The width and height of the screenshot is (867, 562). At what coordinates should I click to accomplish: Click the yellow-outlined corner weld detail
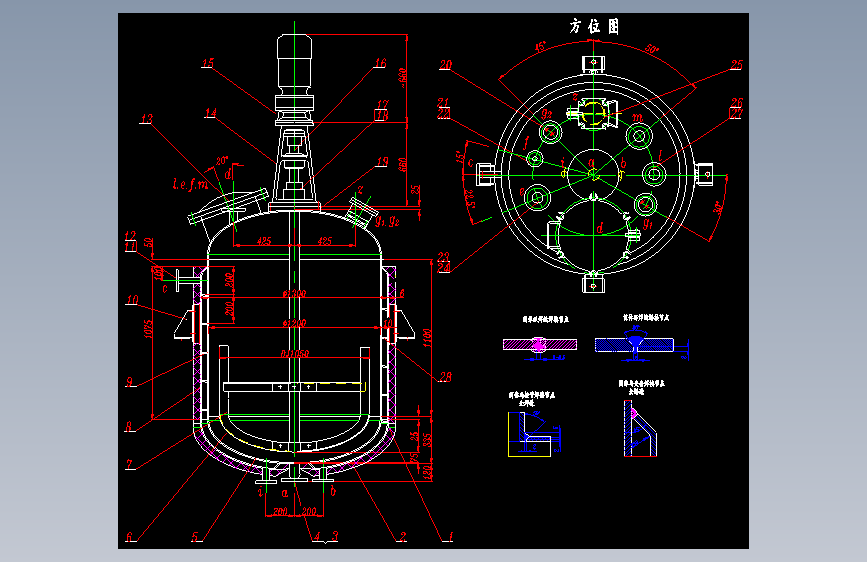[x=531, y=434]
